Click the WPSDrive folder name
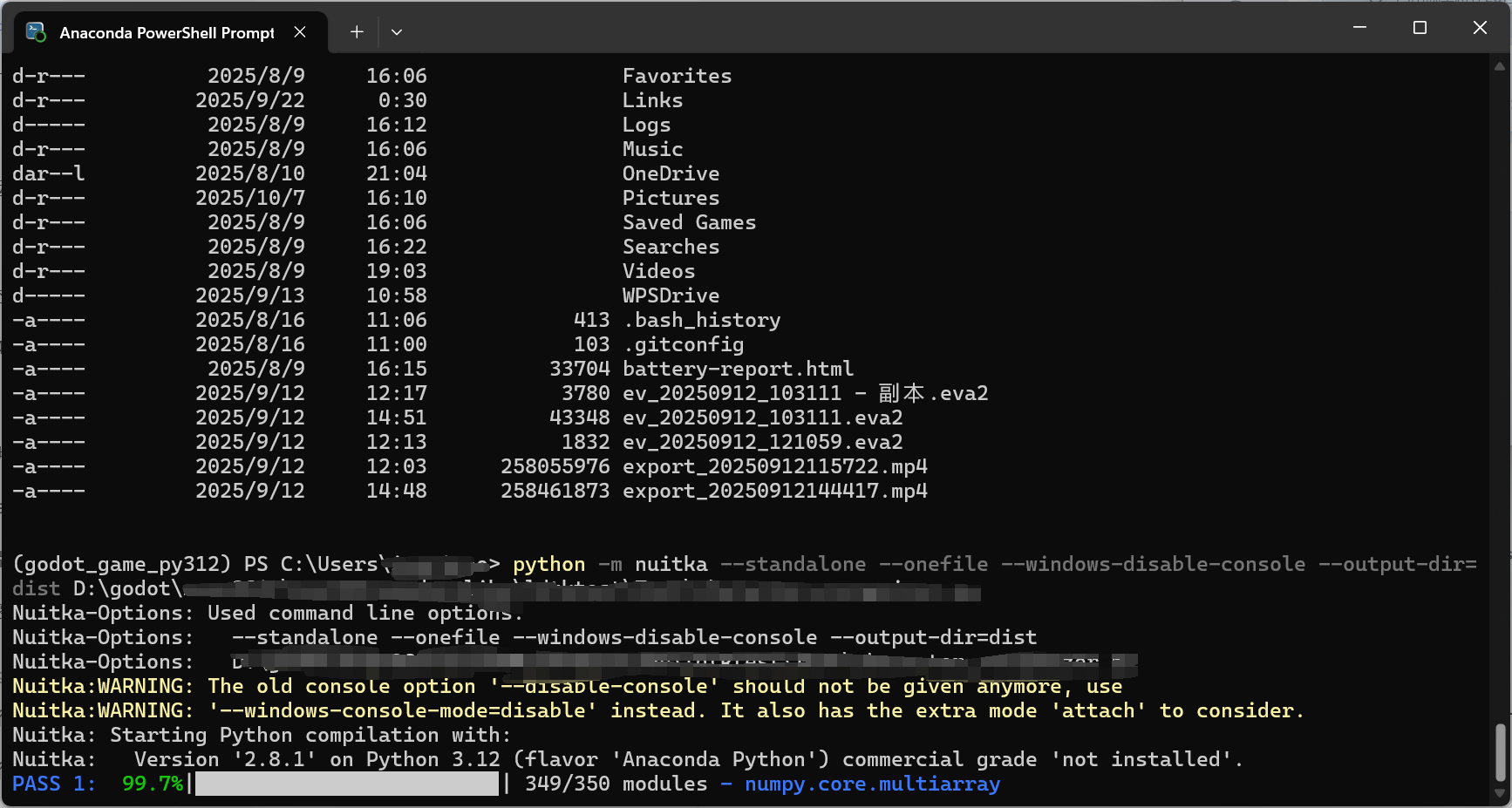 (x=671, y=295)
